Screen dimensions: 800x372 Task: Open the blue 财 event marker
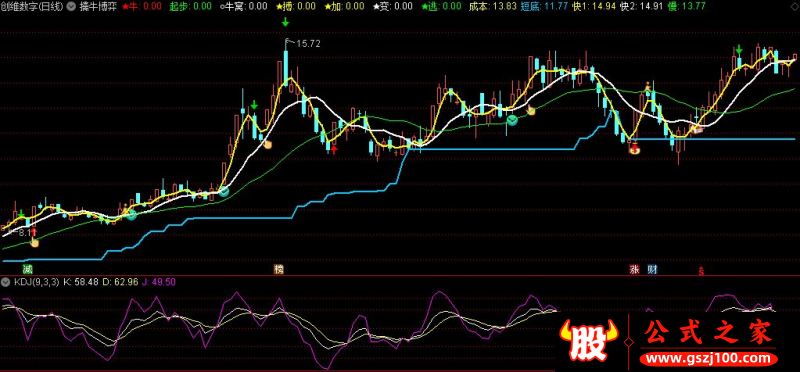click(652, 269)
